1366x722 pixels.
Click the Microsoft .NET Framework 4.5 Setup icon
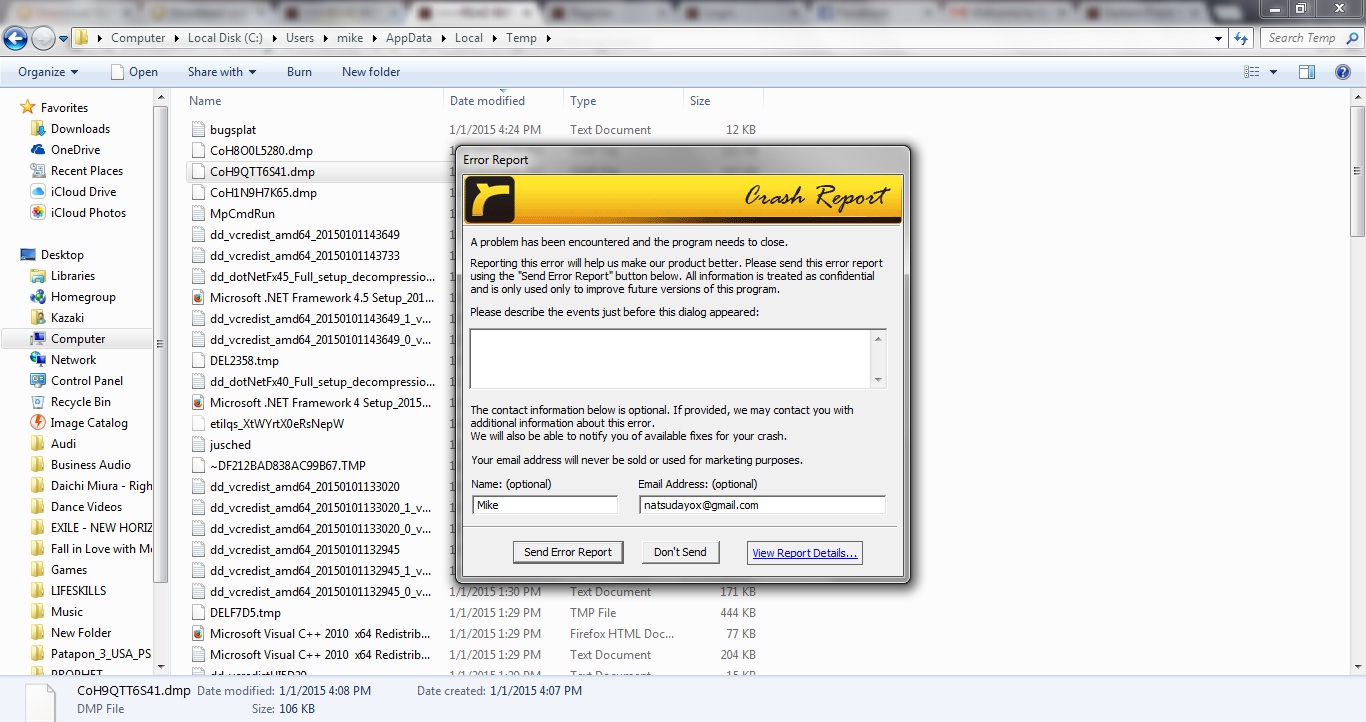click(198, 298)
